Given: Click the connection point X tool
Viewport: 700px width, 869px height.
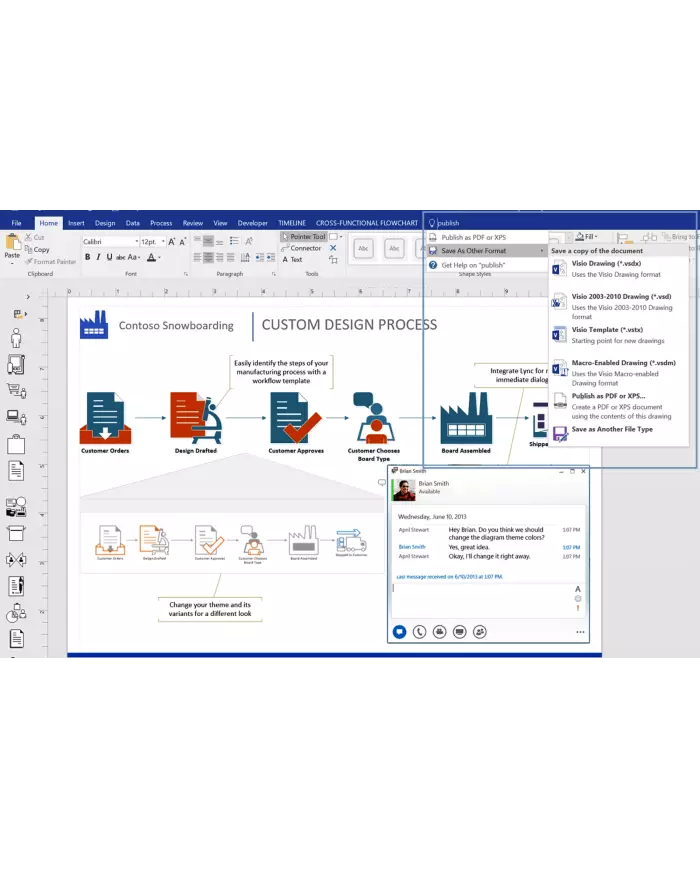Looking at the screenshot, I should click(333, 248).
